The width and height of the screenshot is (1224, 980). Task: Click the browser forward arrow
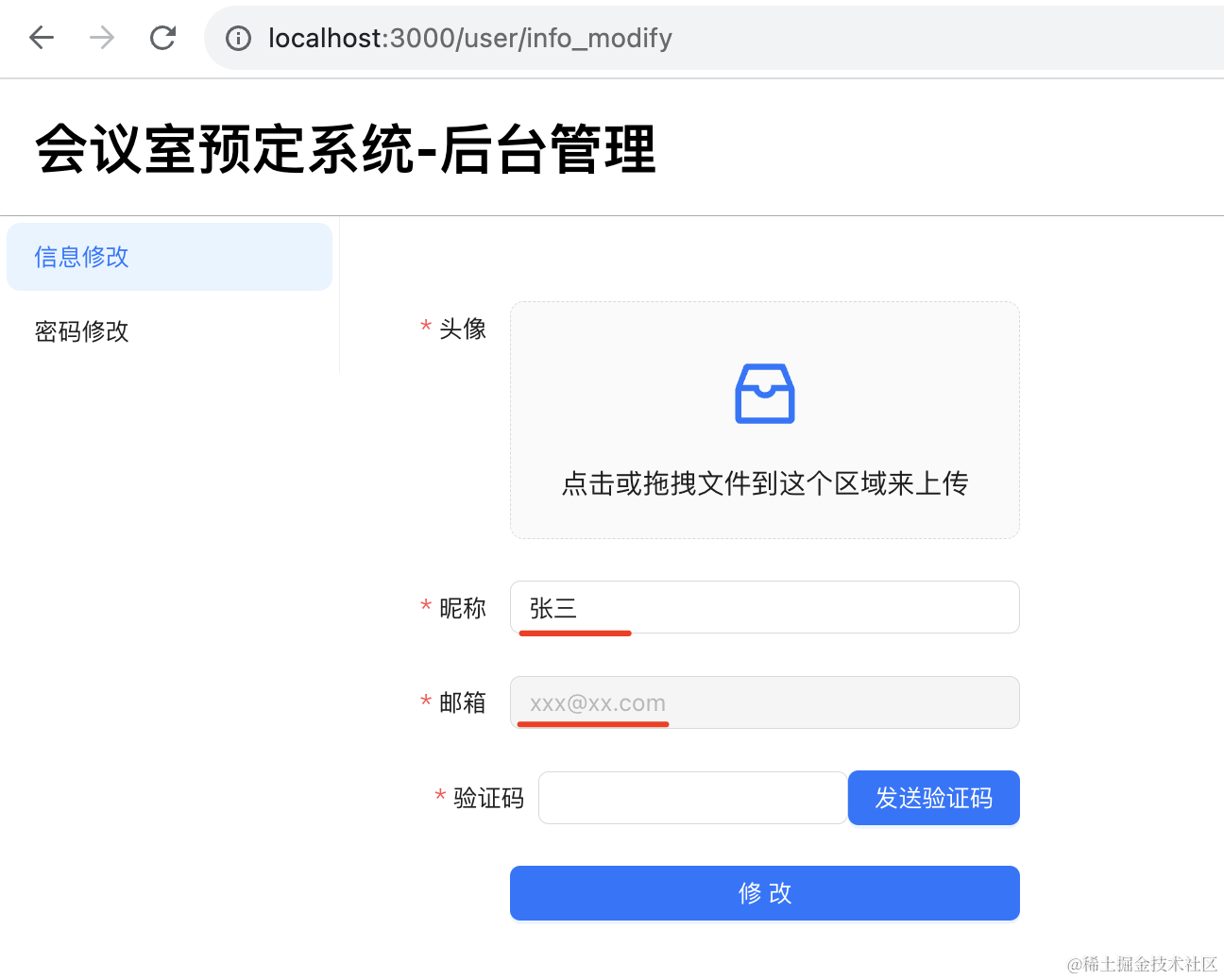pos(102,38)
